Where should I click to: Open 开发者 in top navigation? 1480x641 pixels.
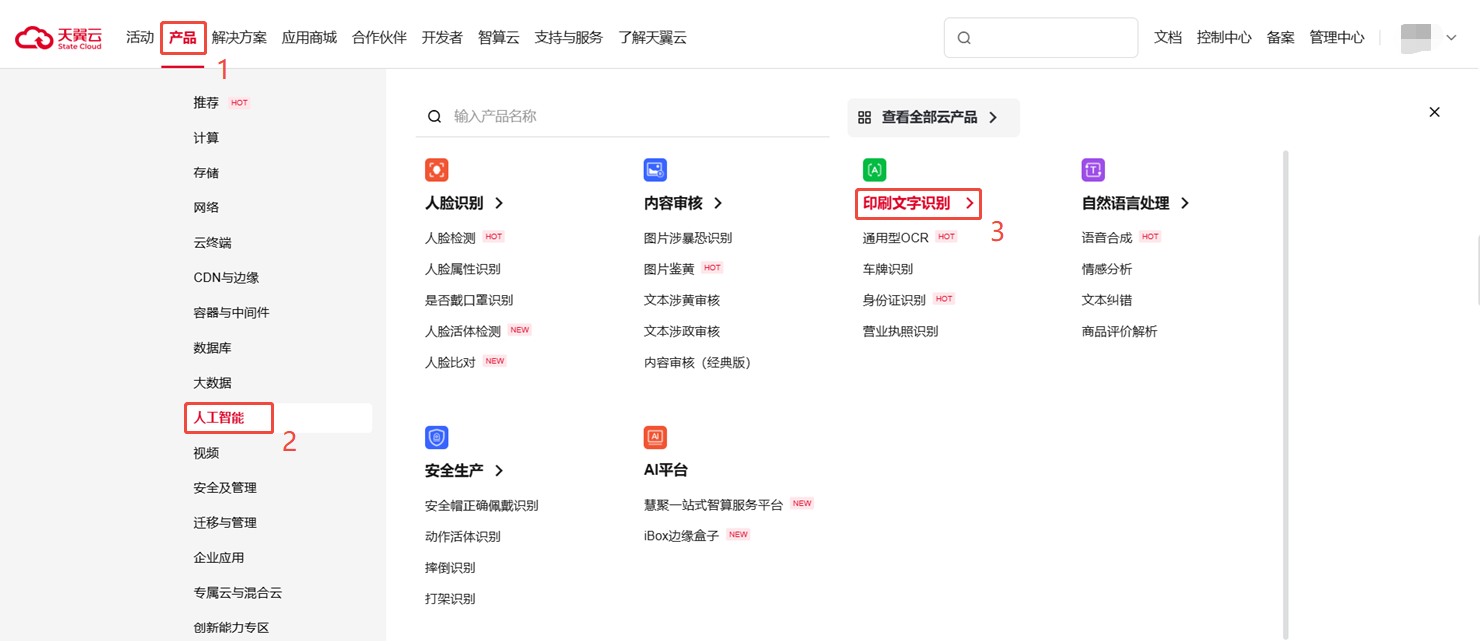click(x=442, y=38)
